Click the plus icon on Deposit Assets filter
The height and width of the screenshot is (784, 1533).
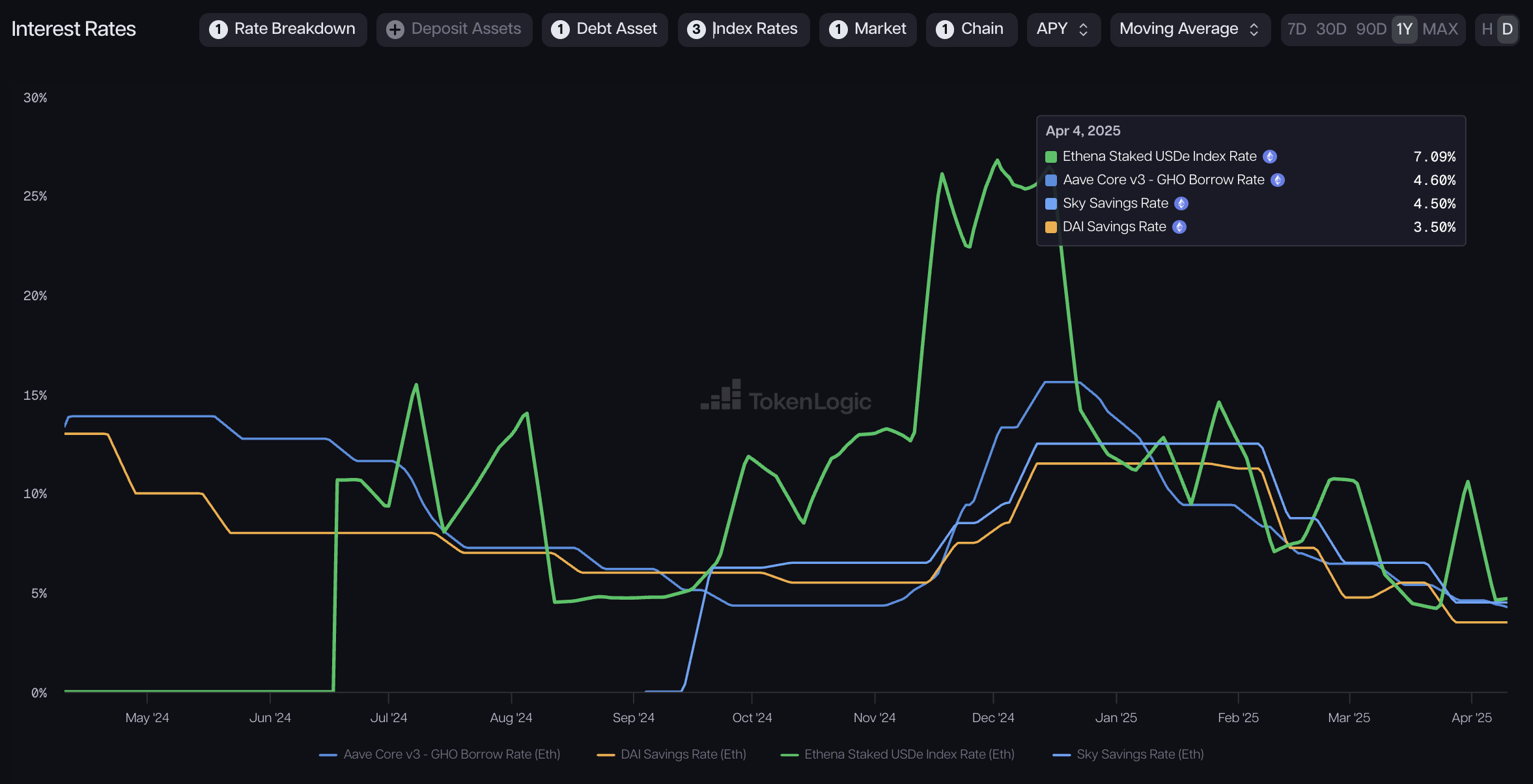[x=394, y=29]
